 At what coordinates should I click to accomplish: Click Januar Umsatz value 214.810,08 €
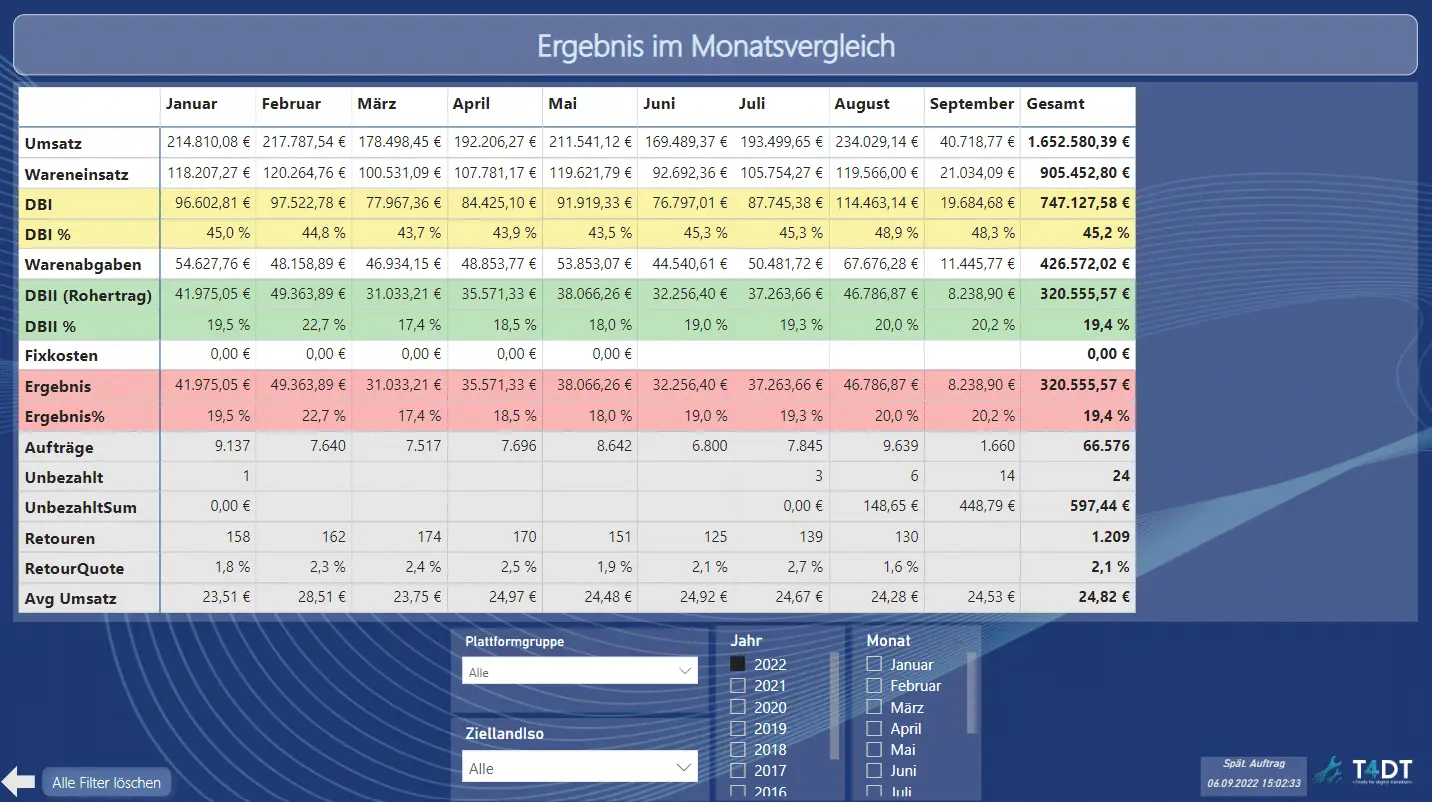208,142
